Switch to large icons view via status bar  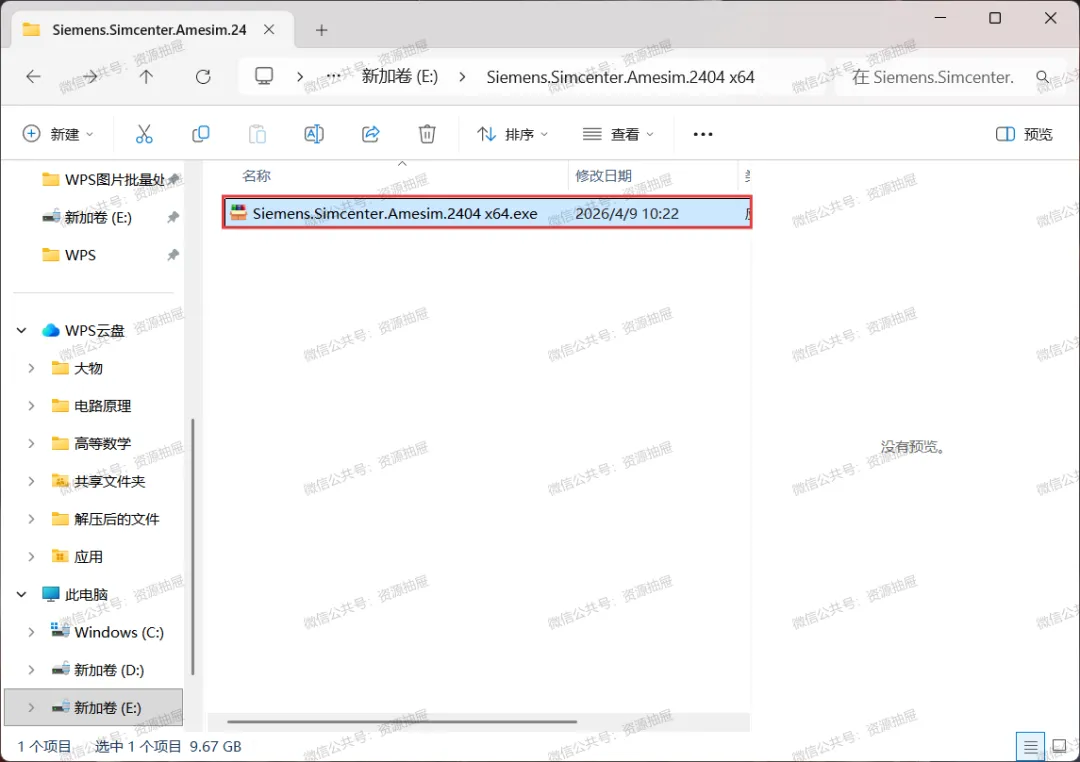tap(1059, 746)
